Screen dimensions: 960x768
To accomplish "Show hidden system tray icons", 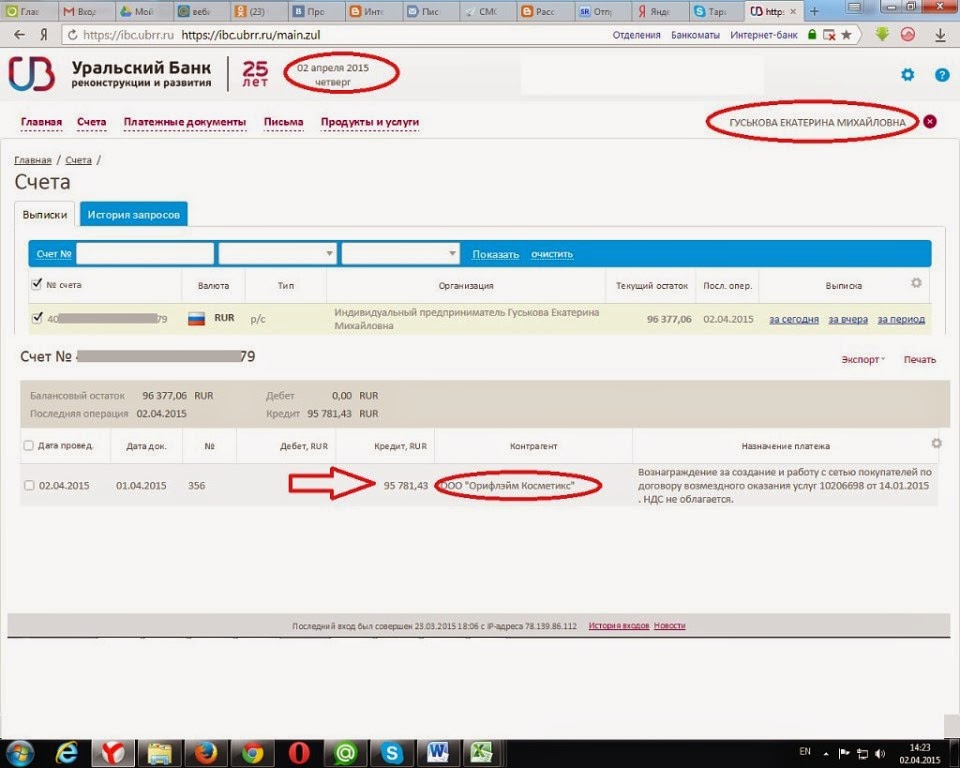I will pos(826,754).
